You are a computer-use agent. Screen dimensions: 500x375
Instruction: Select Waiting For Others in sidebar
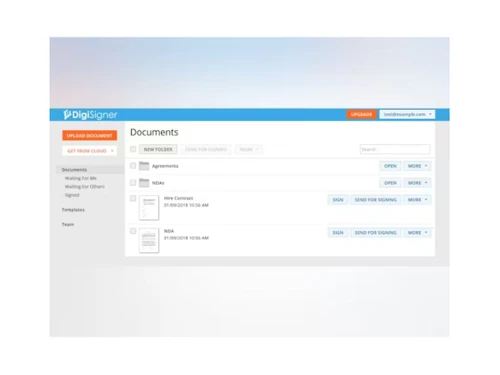pos(85,187)
